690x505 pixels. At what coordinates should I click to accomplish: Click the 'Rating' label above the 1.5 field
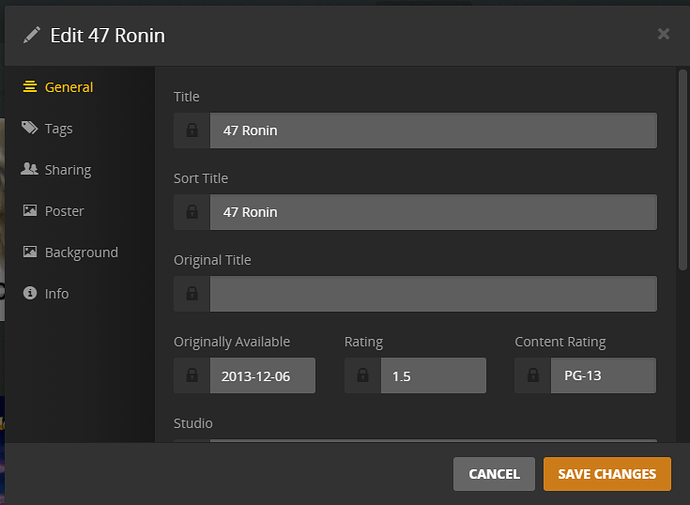pyautogui.click(x=363, y=342)
